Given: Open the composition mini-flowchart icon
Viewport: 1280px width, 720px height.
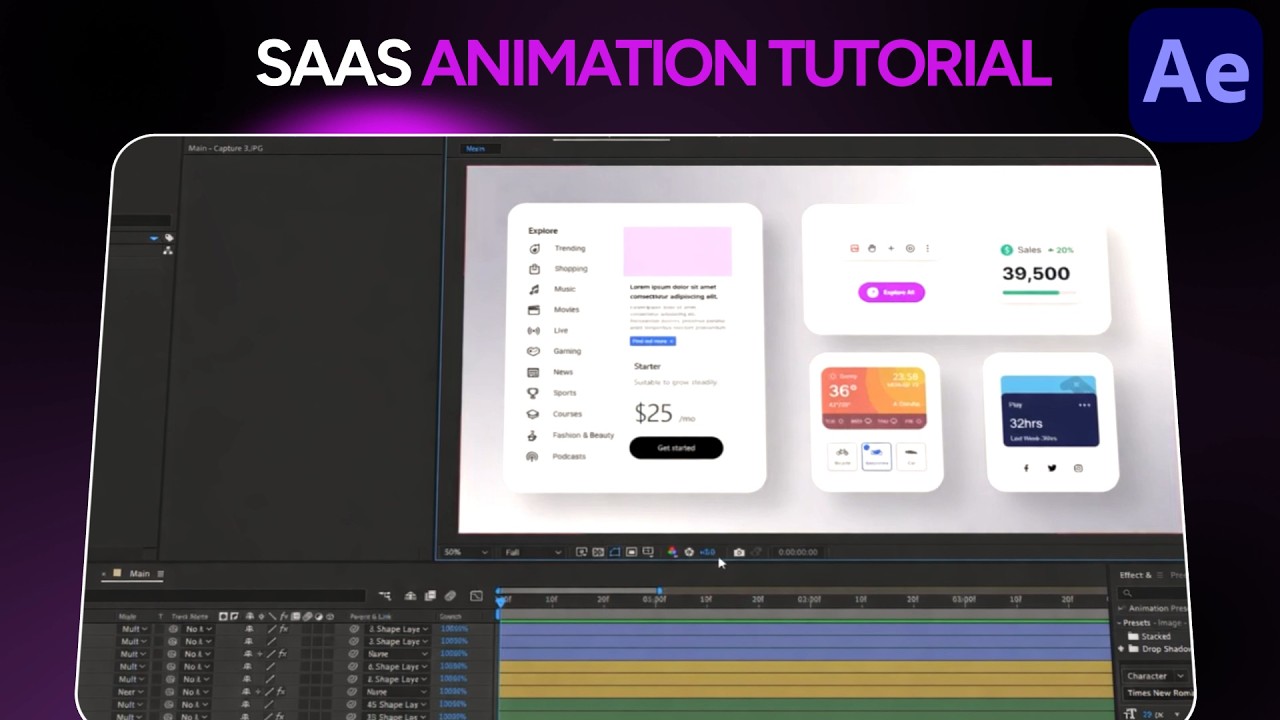Looking at the screenshot, I should 385,596.
